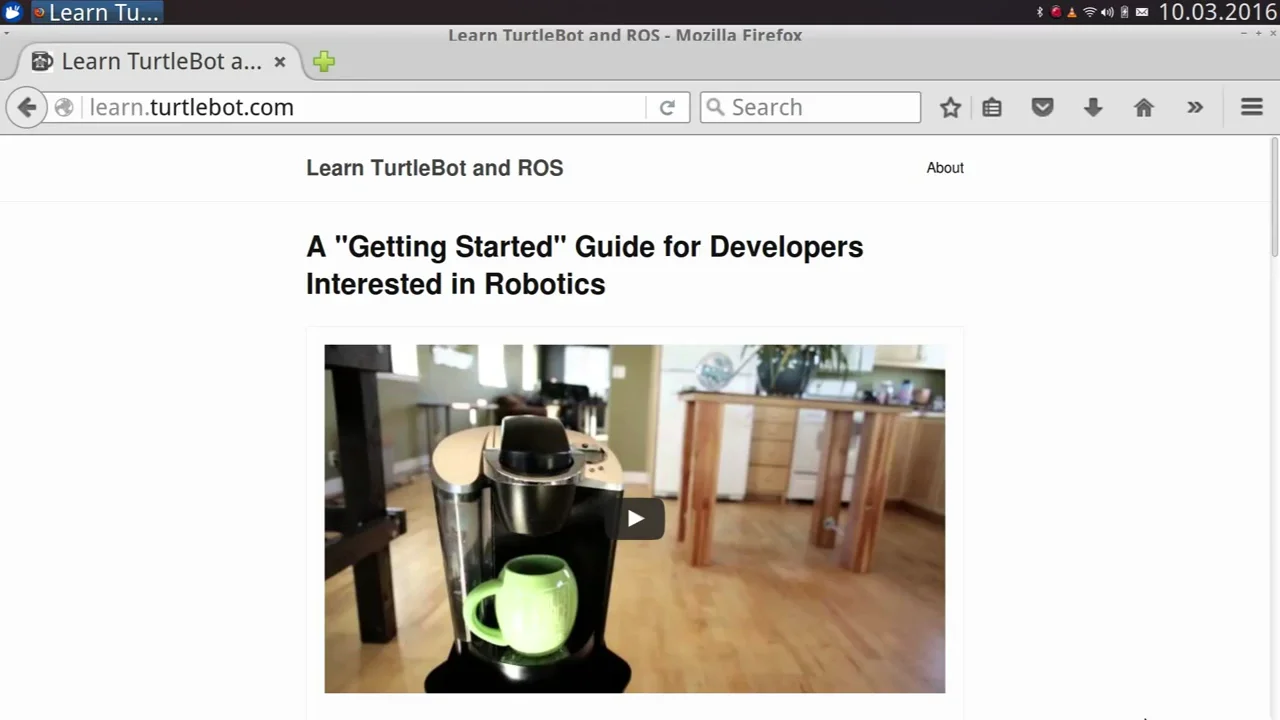Open the Downloads arrow icon
Image resolution: width=1280 pixels, height=720 pixels.
(1093, 107)
